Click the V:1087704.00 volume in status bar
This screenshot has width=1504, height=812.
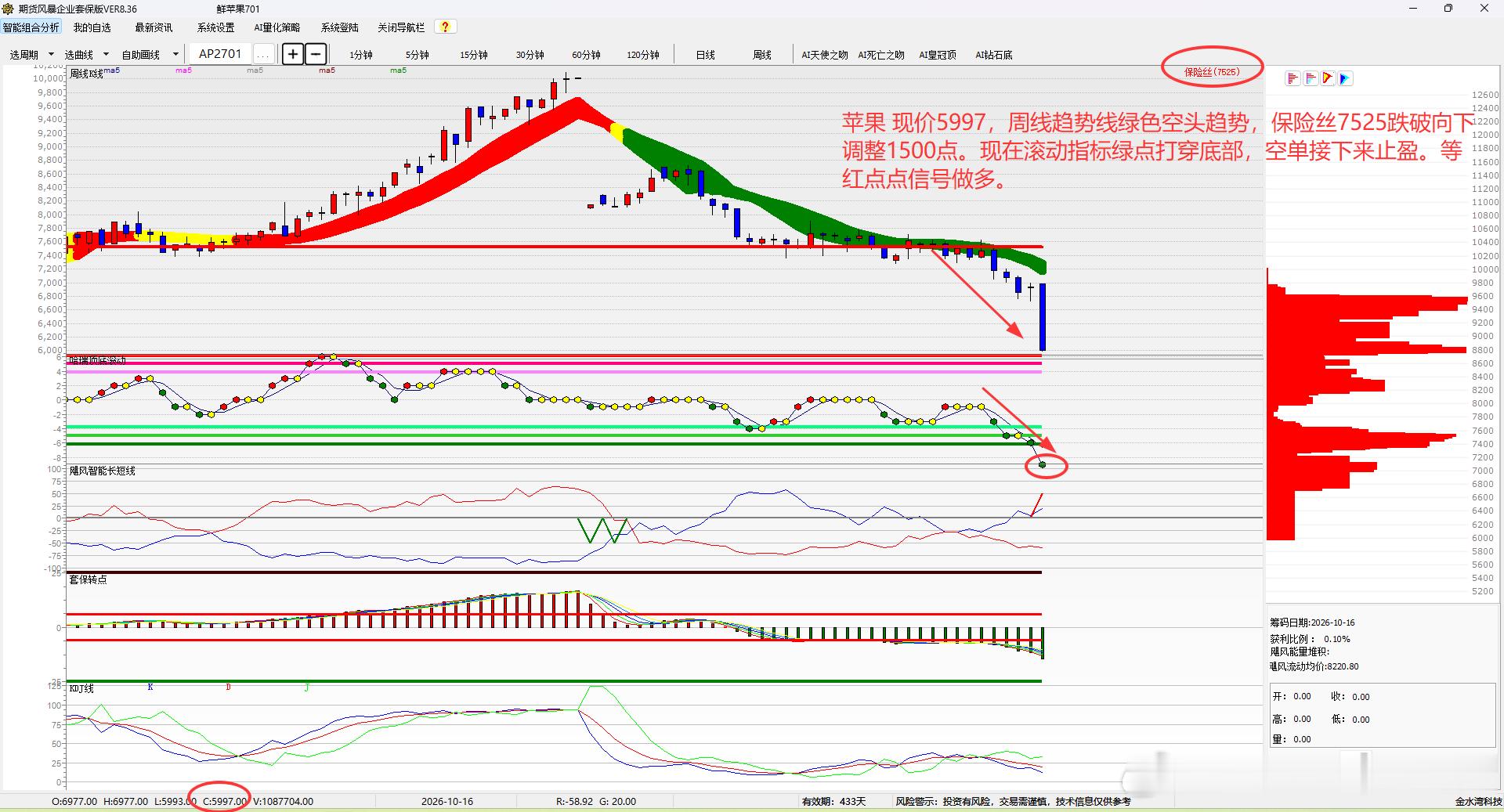(283, 802)
